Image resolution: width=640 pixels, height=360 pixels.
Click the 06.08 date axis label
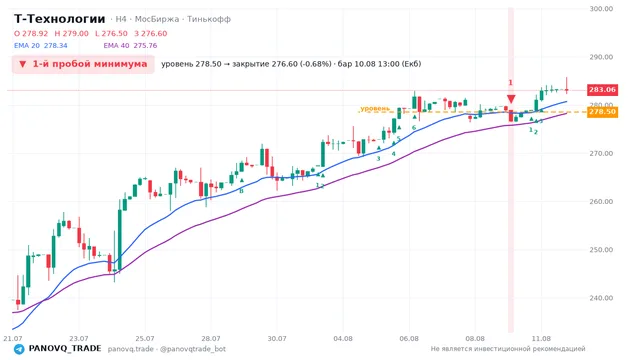(x=409, y=338)
